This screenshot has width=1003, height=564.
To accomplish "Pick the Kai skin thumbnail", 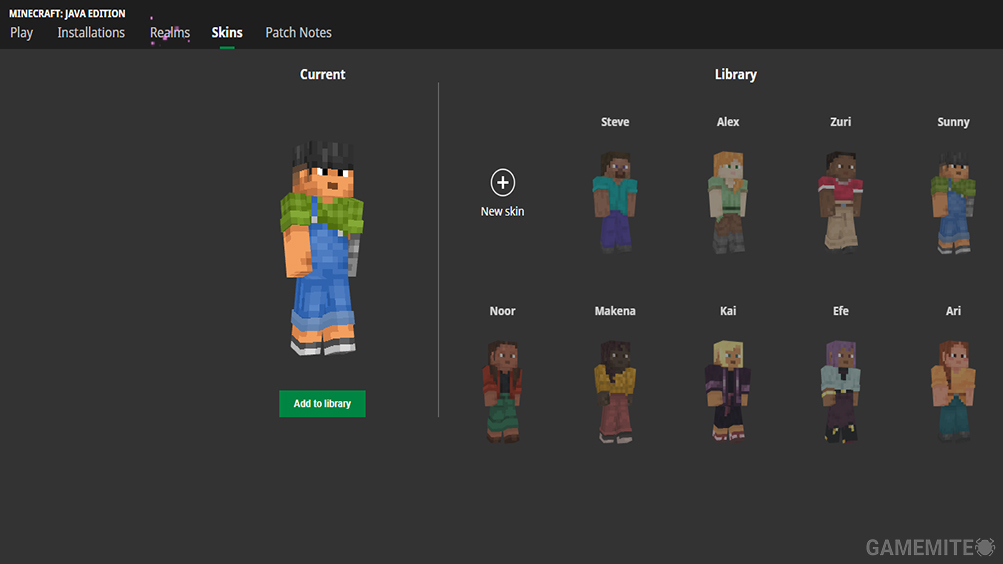I will (x=728, y=391).
